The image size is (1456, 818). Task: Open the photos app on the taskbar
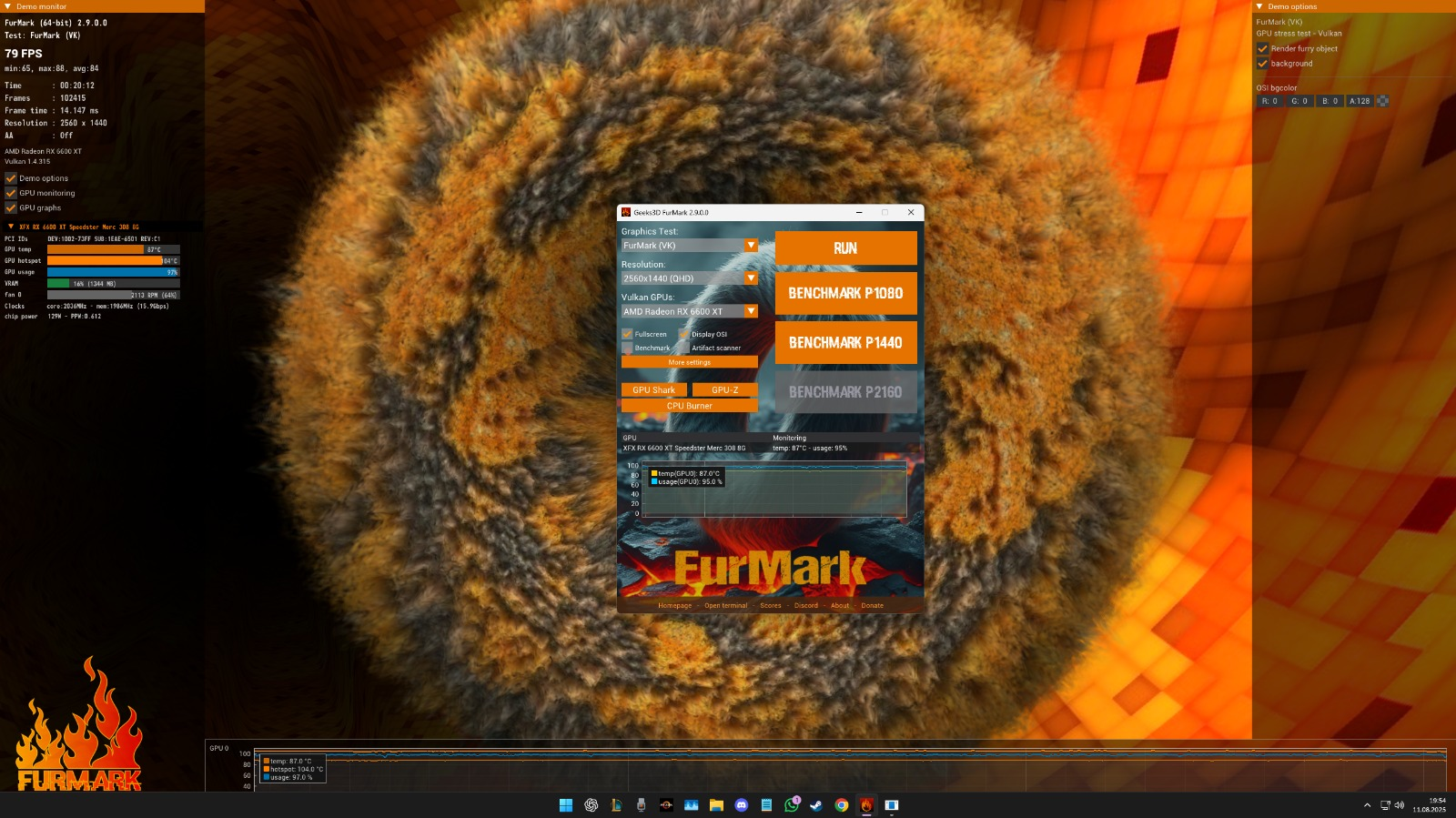click(x=692, y=805)
